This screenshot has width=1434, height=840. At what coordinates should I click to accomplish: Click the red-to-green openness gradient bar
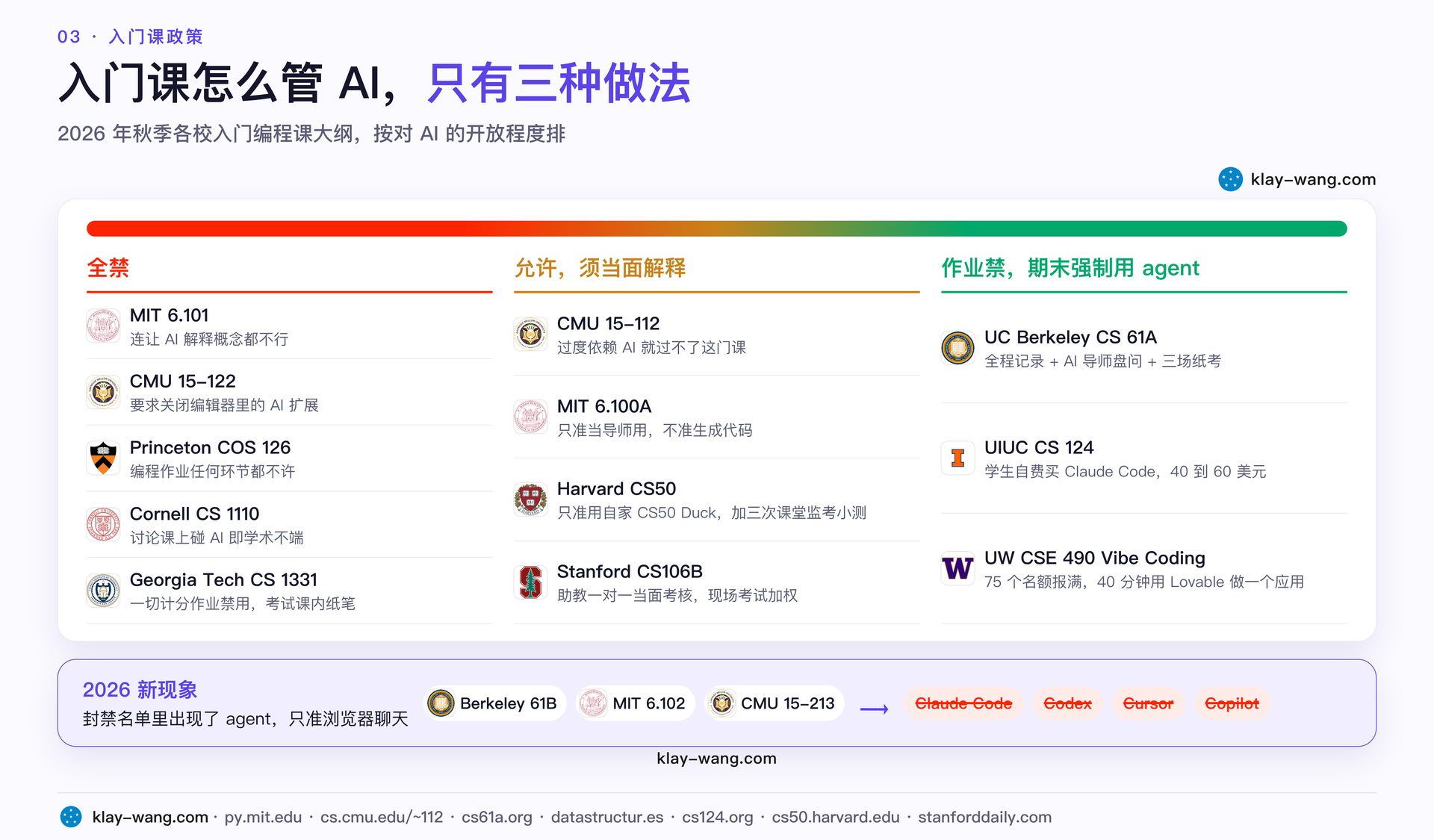pos(717,228)
